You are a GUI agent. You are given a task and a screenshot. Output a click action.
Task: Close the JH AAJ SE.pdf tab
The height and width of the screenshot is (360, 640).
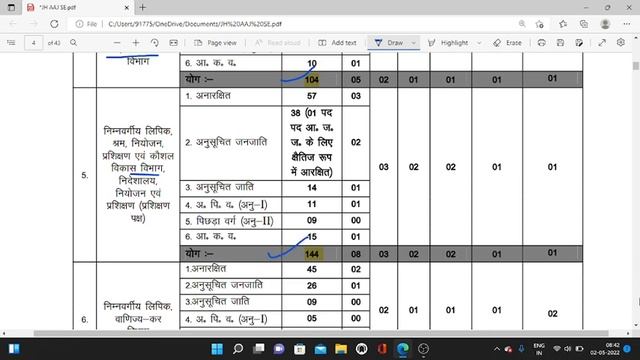(126, 7)
